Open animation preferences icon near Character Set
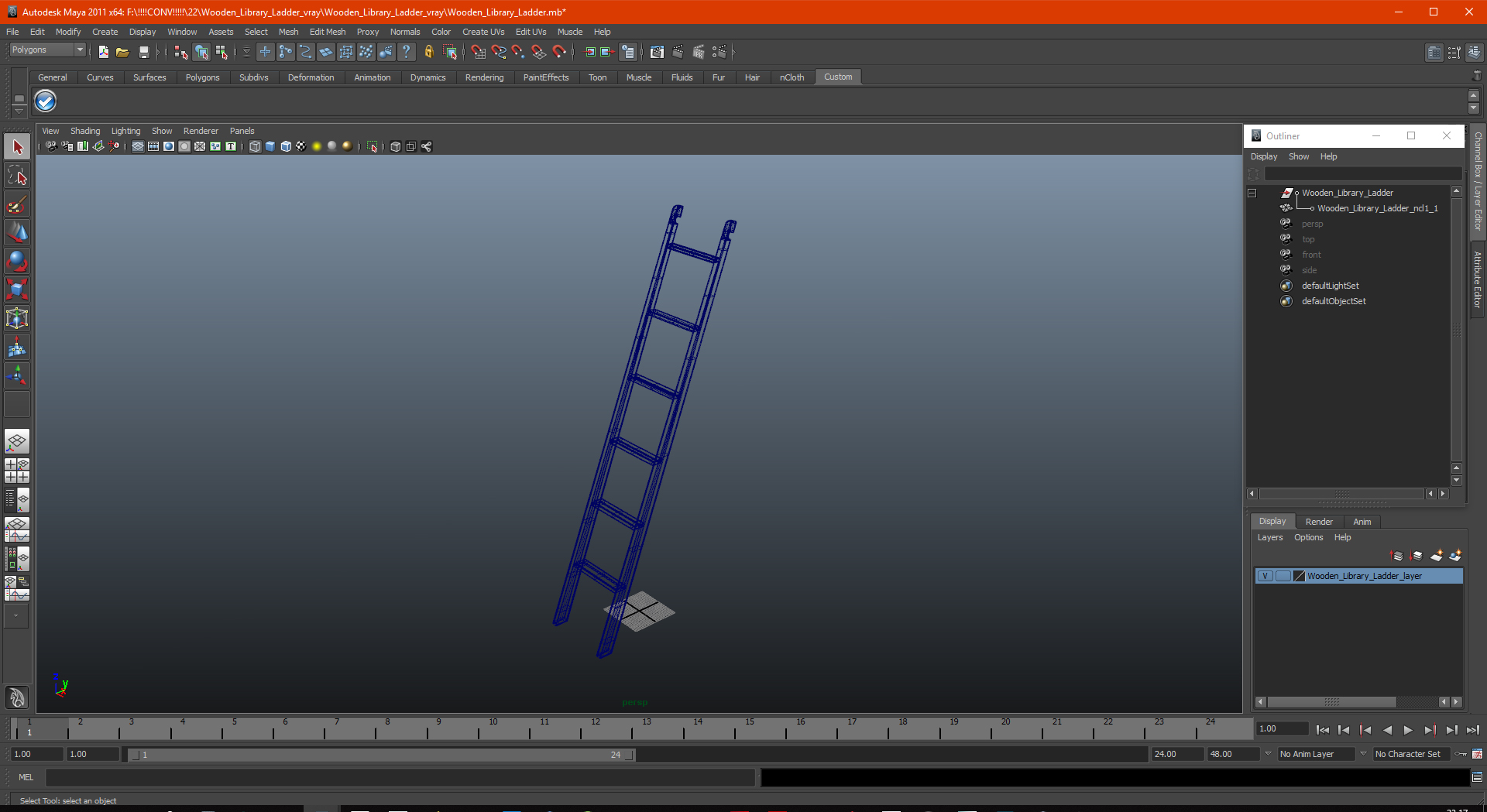1487x812 pixels. tap(1478, 754)
